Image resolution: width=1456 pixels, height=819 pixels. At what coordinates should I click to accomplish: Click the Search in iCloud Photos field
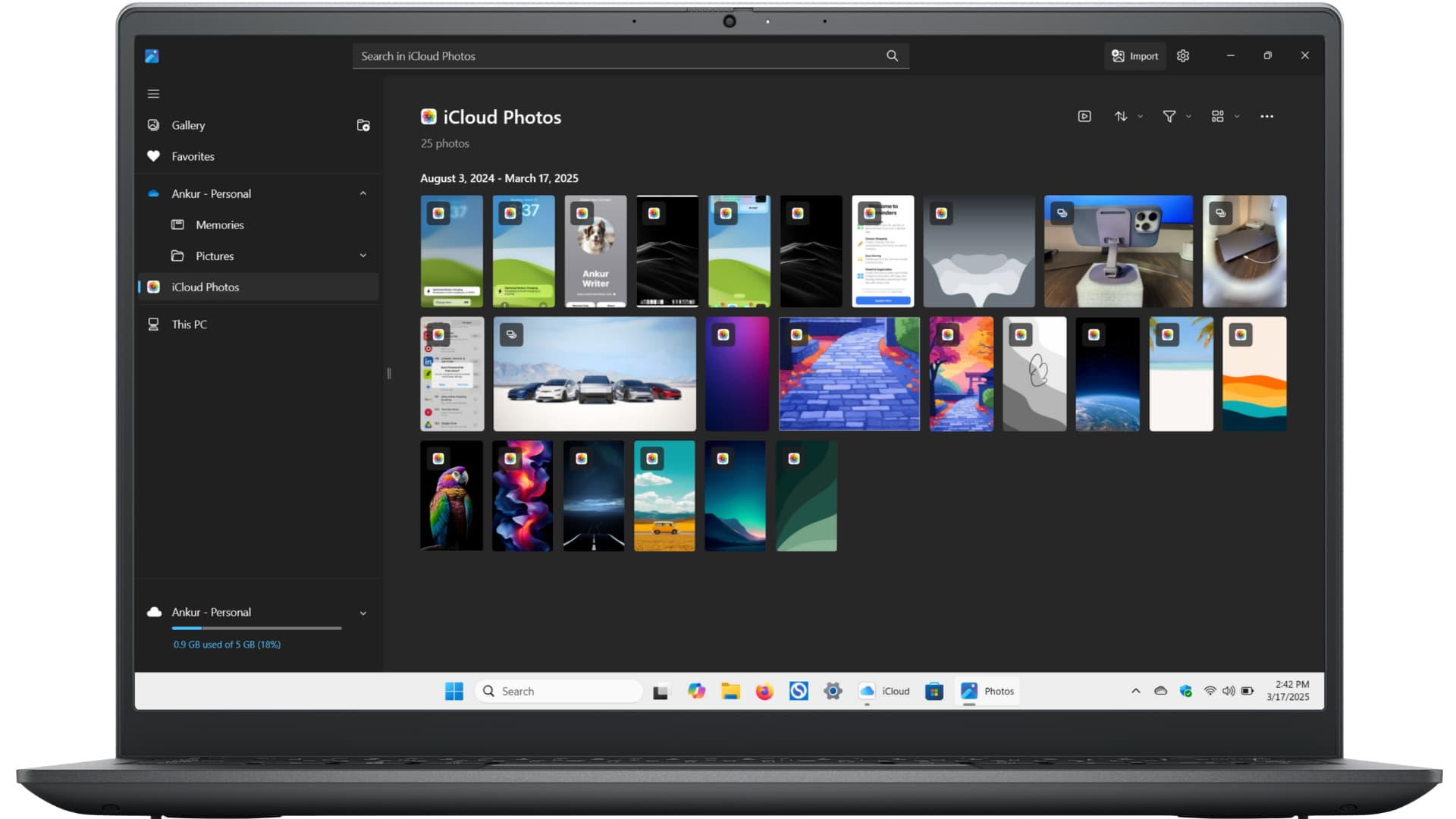631,56
